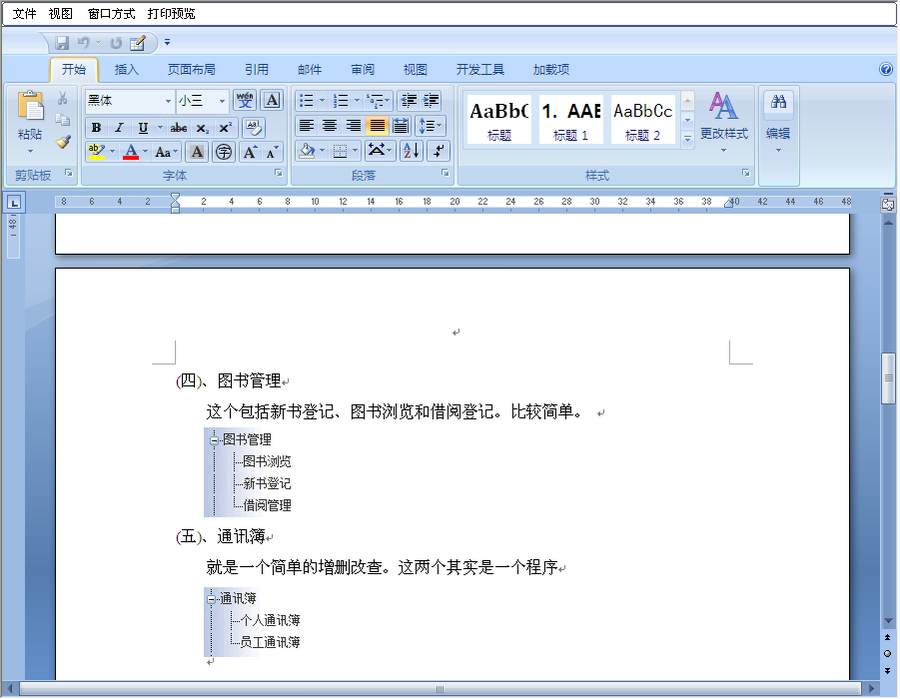Image resolution: width=900 pixels, height=699 pixels.
Task: Toggle Justify alignment (highlighted)
Action: [377, 126]
